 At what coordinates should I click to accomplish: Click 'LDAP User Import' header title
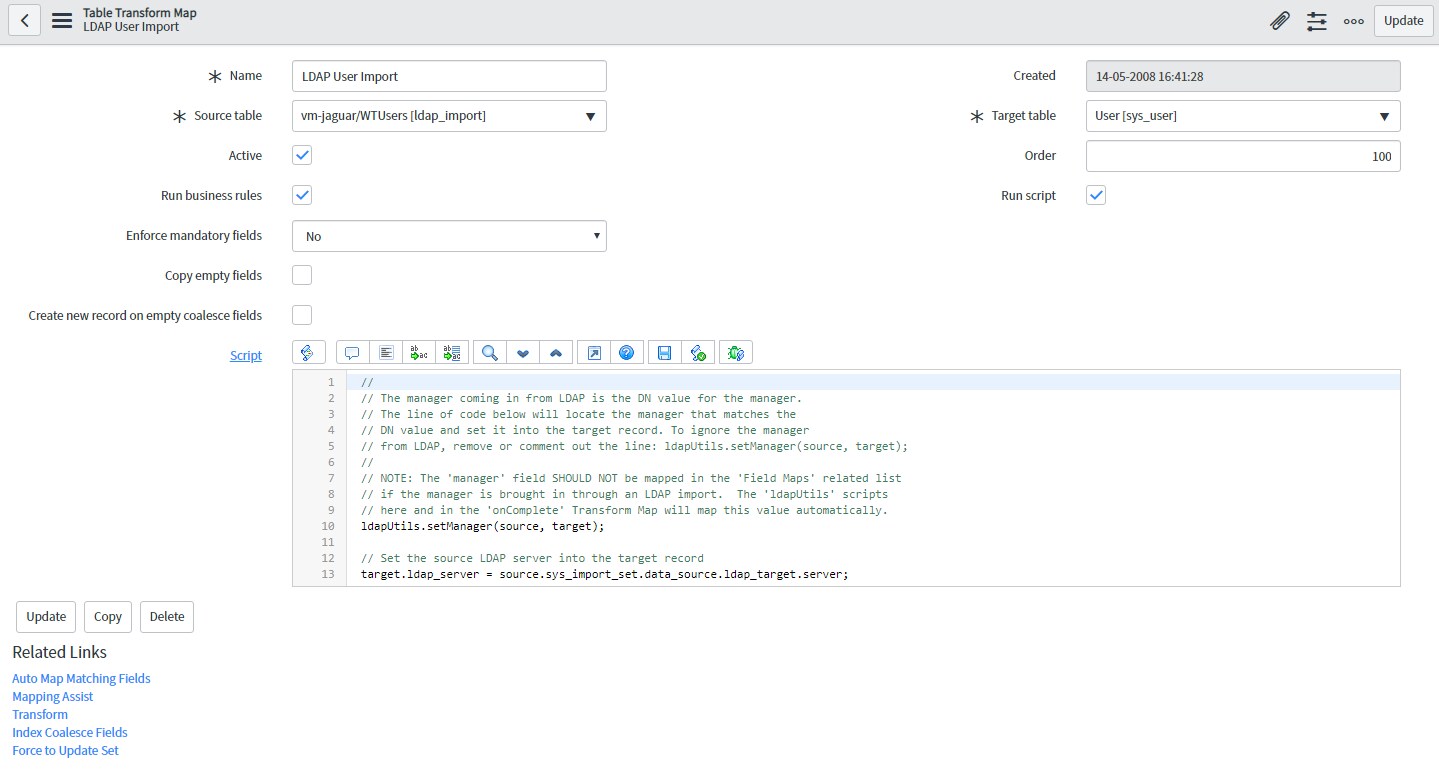click(x=131, y=27)
